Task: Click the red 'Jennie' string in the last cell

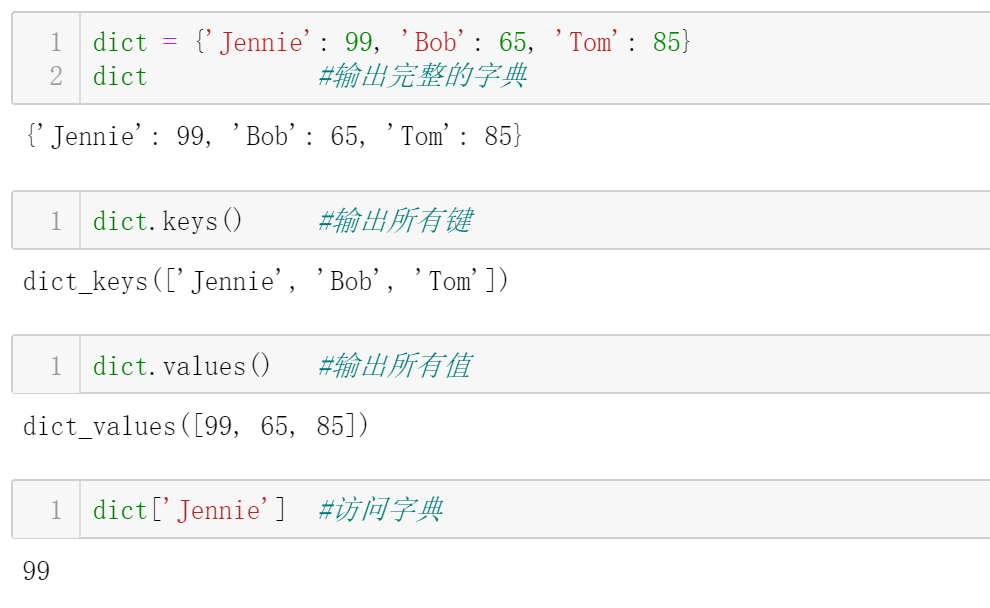Action: click(x=218, y=511)
